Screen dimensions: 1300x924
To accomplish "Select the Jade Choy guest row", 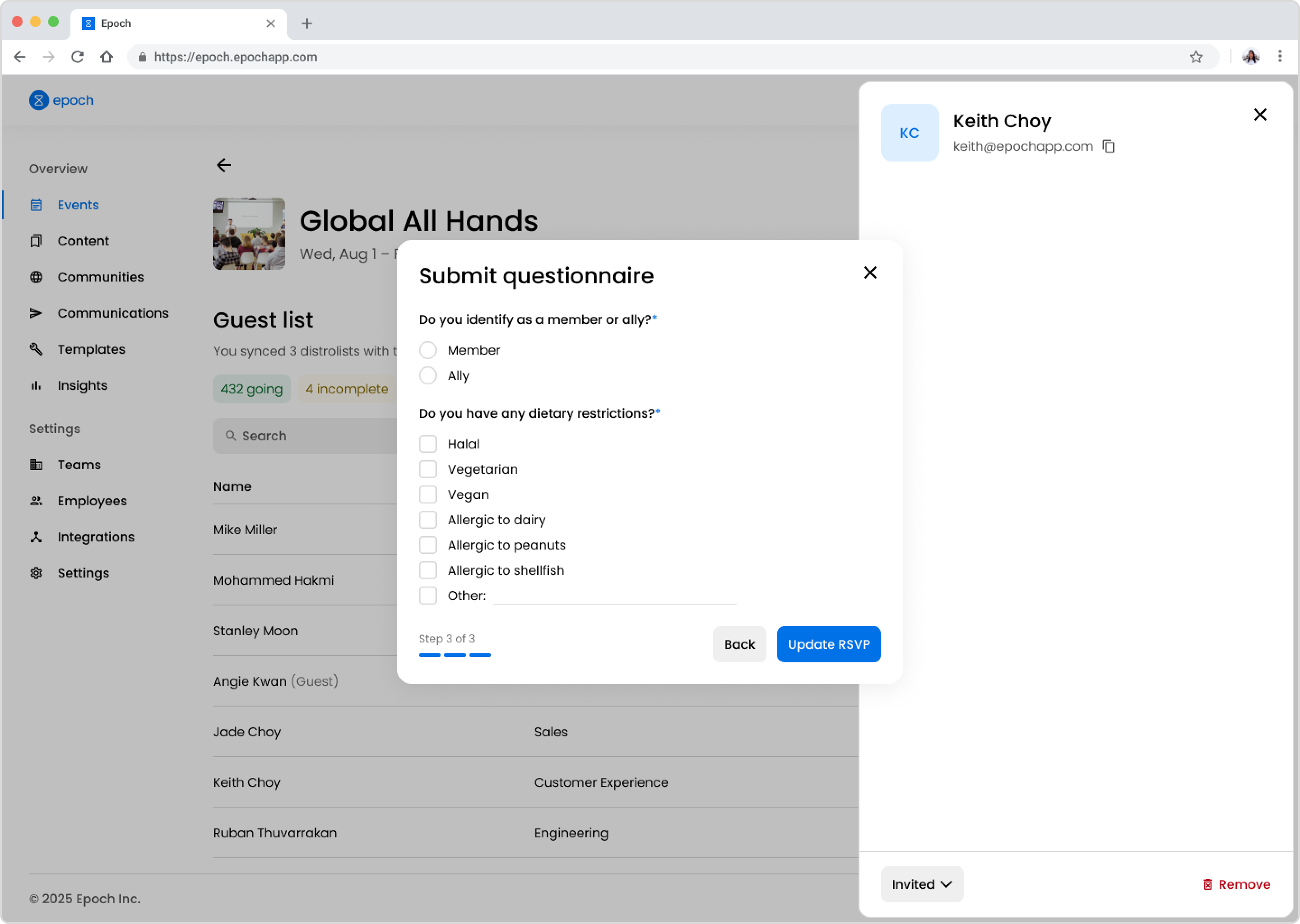I will 535,732.
